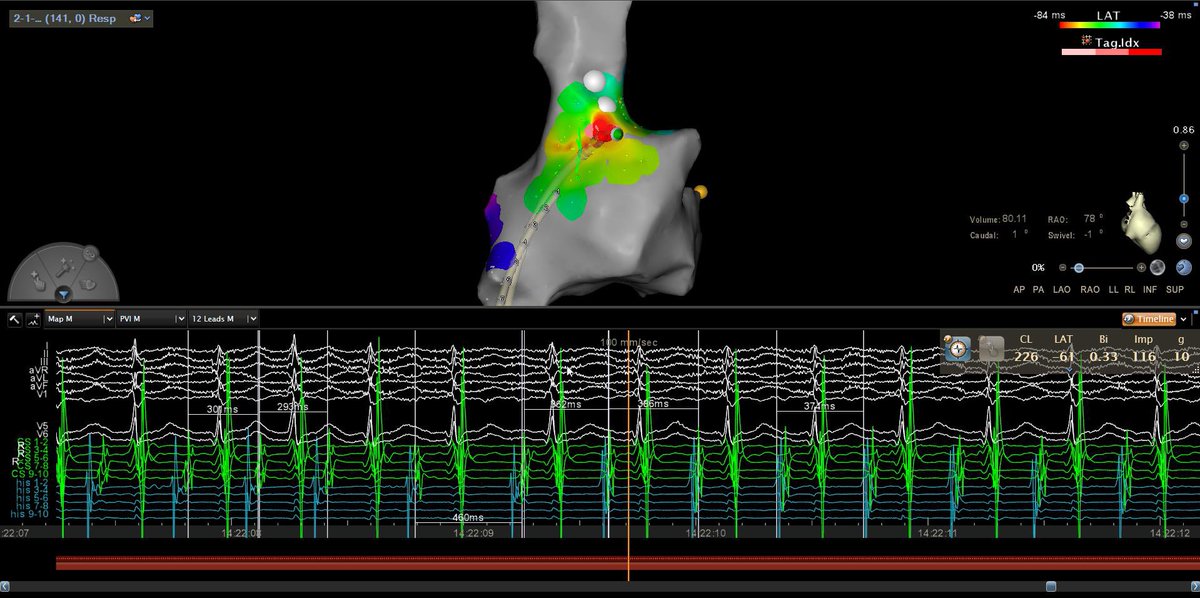Click the LAT value -61

coord(1063,356)
